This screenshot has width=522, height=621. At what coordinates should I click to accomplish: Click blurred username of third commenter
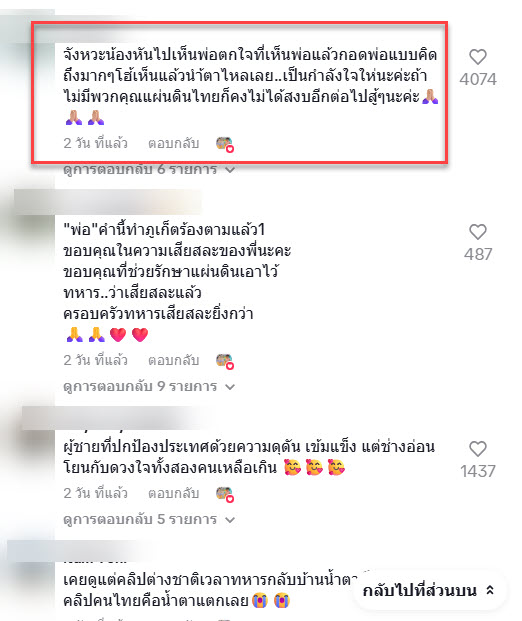(x=115, y=418)
